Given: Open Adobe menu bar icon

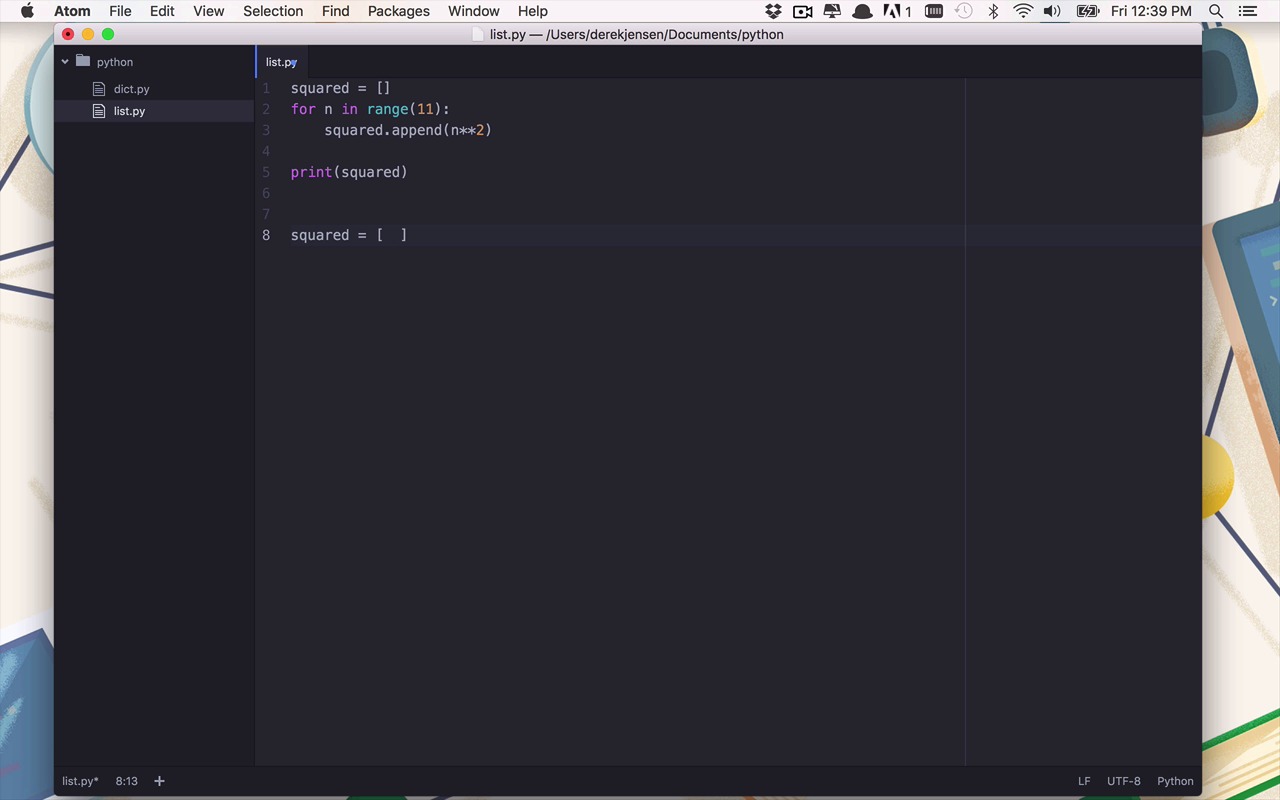Looking at the screenshot, I should point(897,11).
